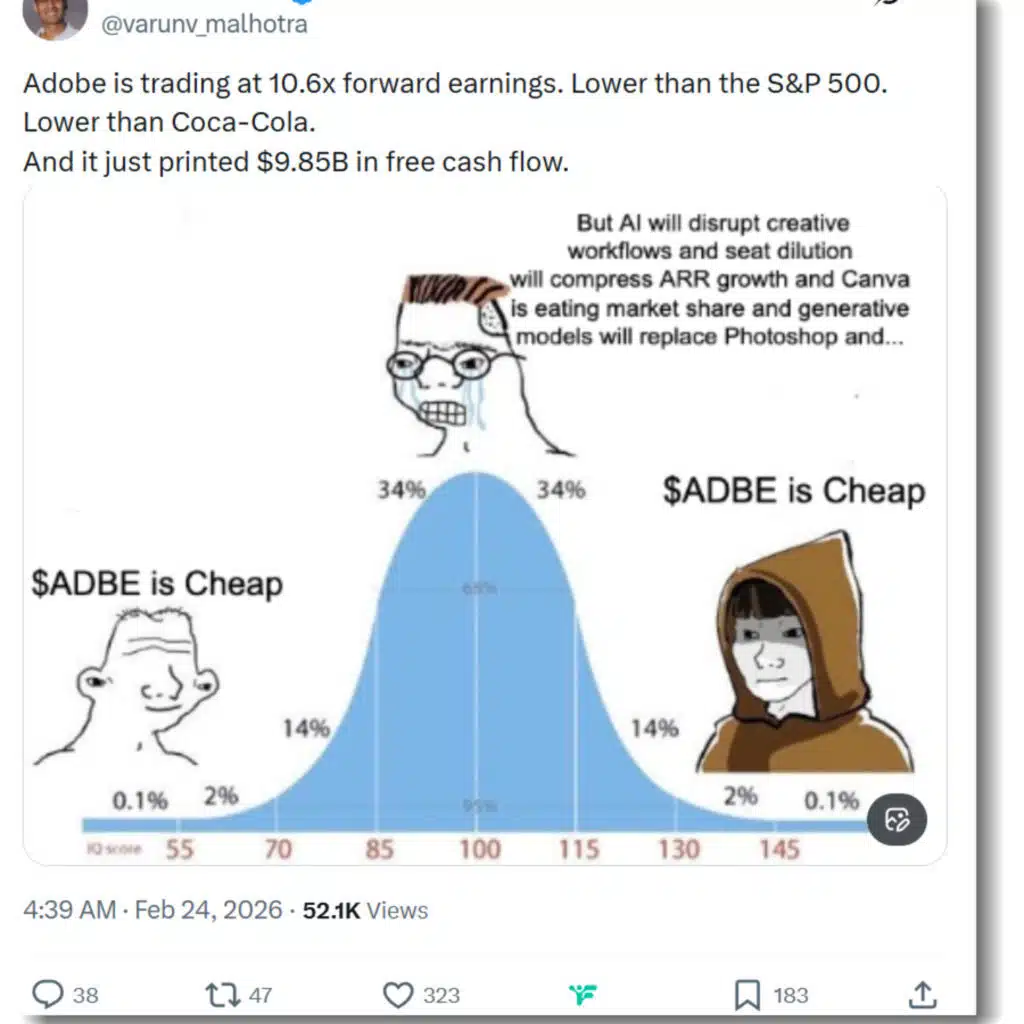This screenshot has width=1024, height=1024.
Task: Click the round edit-image button on the meme
Action: click(897, 820)
